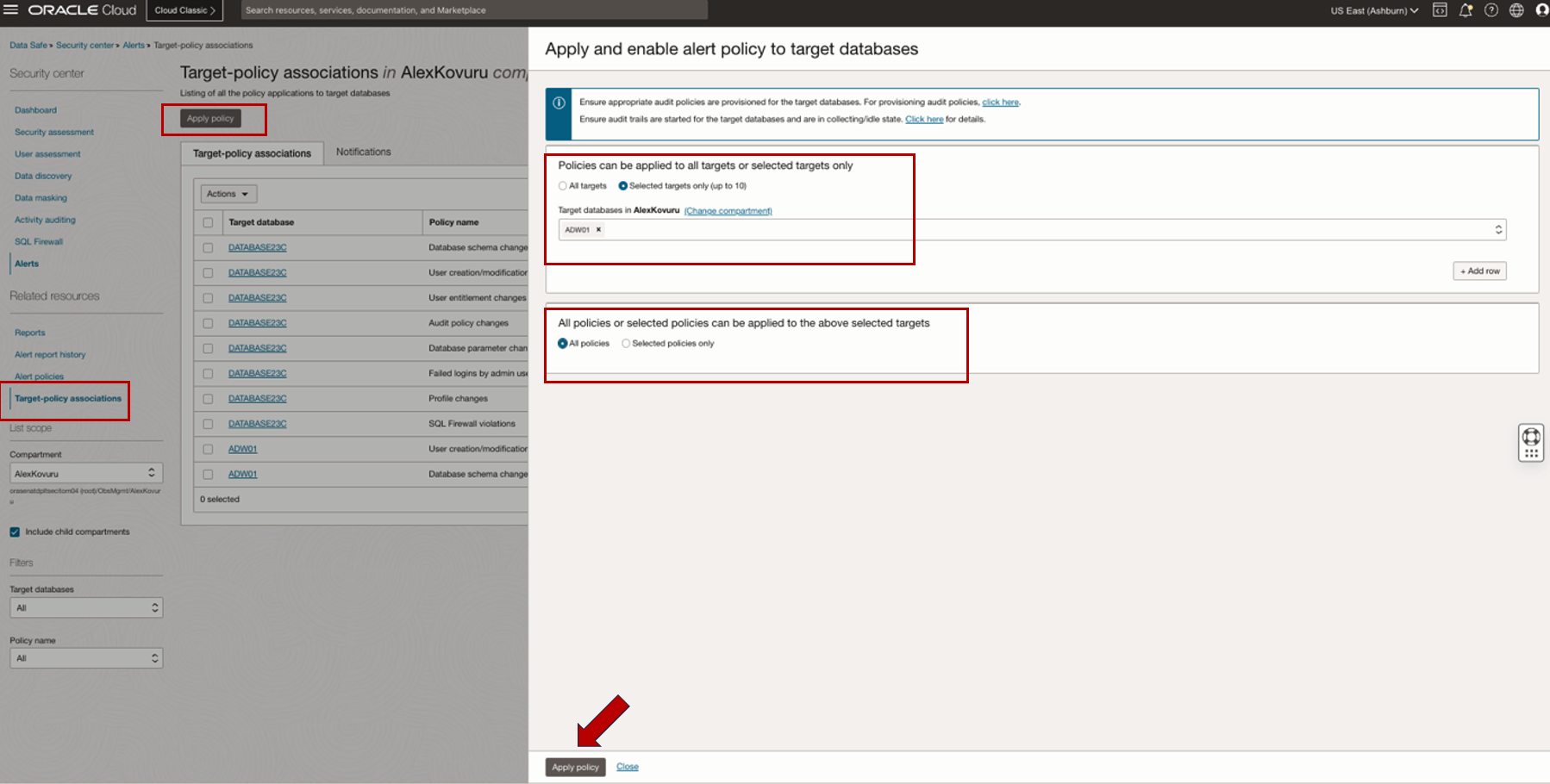Click the Data Safe breadcrumb
Screen dimensions: 1550x784
pyautogui.click(x=28, y=46)
